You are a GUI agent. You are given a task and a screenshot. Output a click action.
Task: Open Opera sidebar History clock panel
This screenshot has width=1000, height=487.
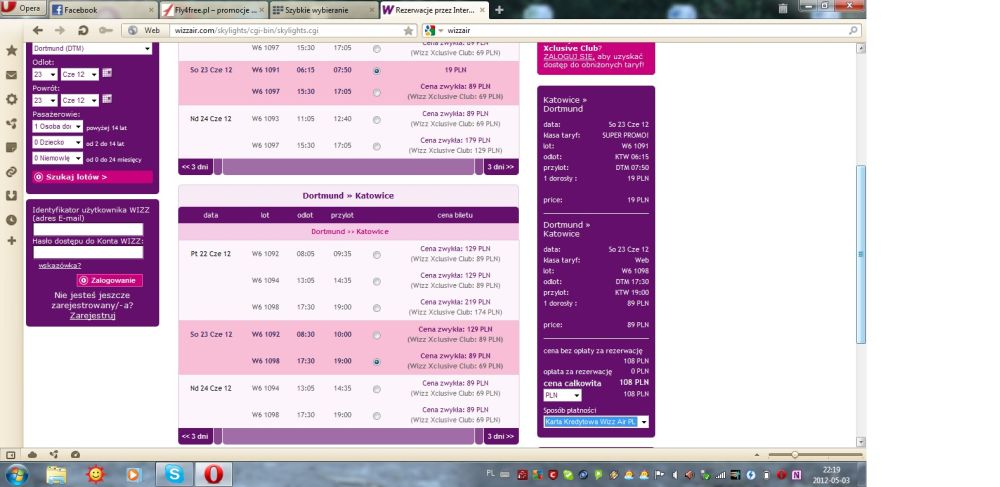click(x=11, y=220)
